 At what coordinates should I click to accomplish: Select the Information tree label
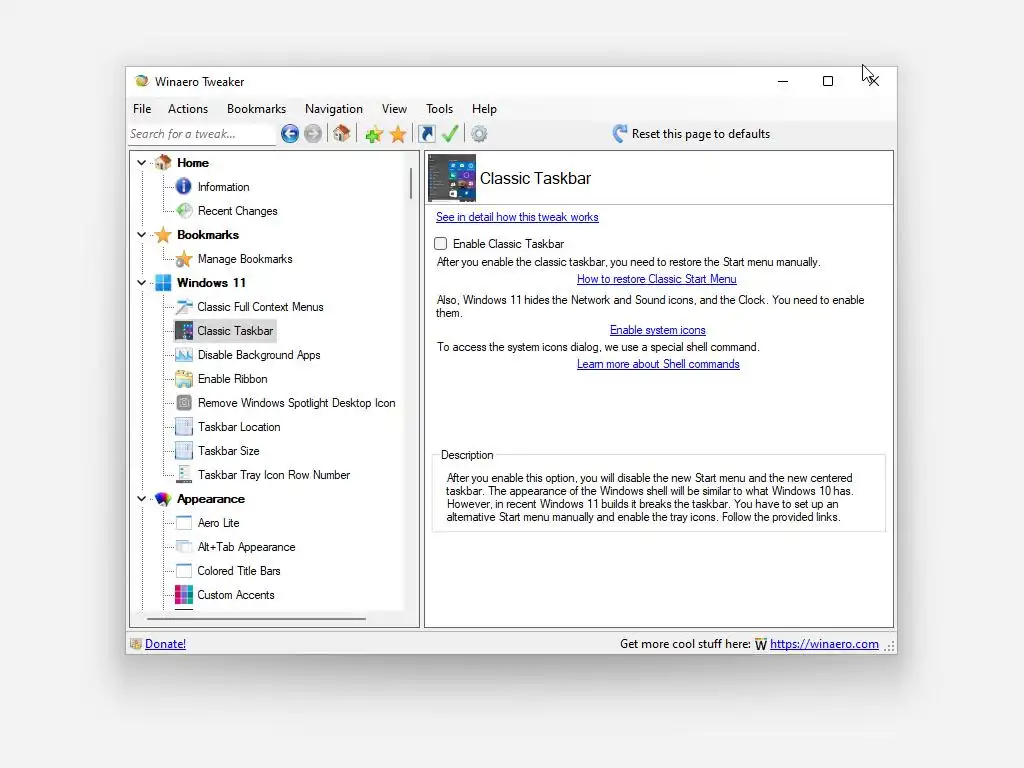223,187
